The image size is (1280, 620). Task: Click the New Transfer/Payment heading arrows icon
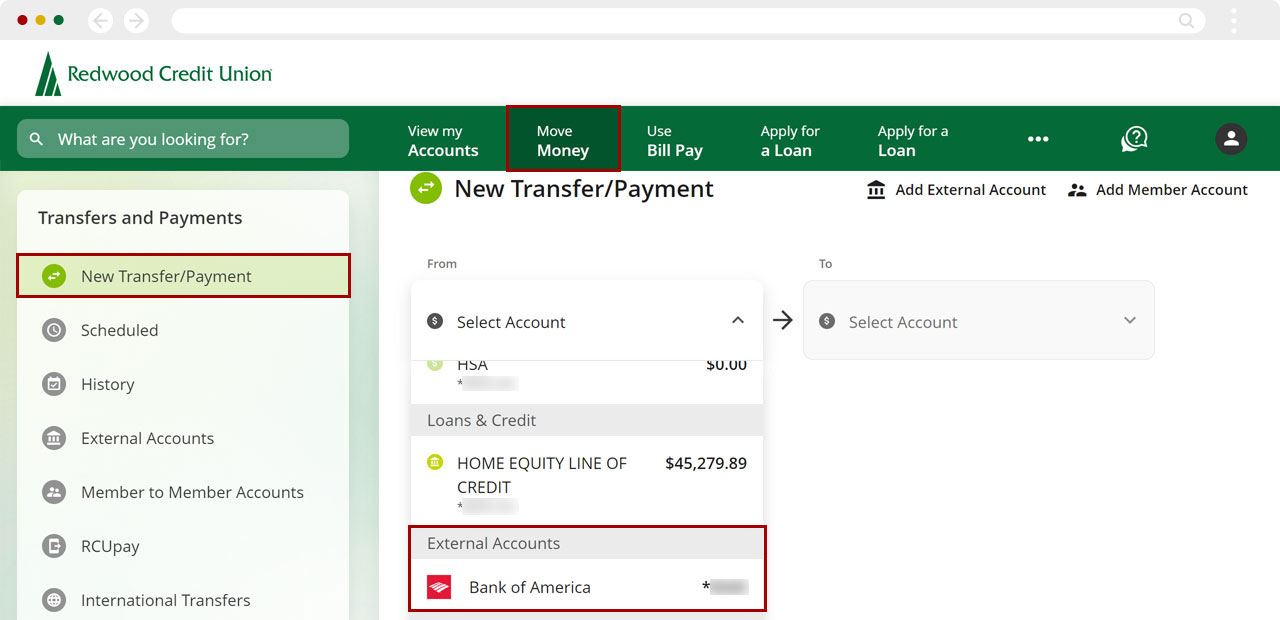point(426,188)
